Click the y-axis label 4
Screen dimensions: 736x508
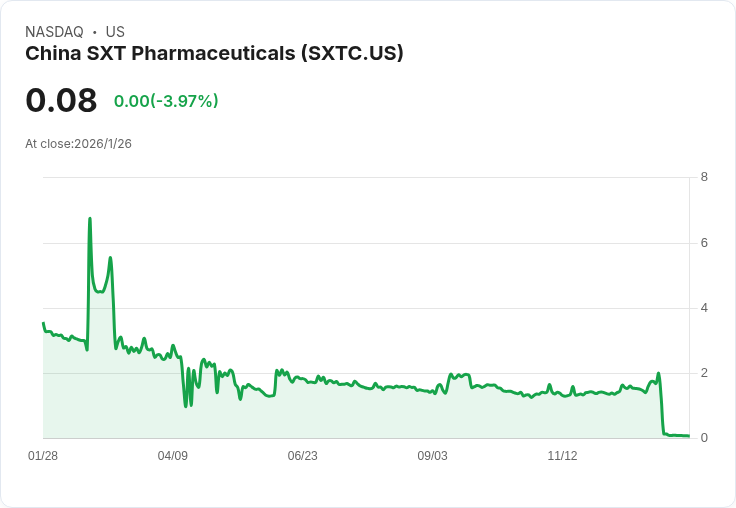point(704,308)
